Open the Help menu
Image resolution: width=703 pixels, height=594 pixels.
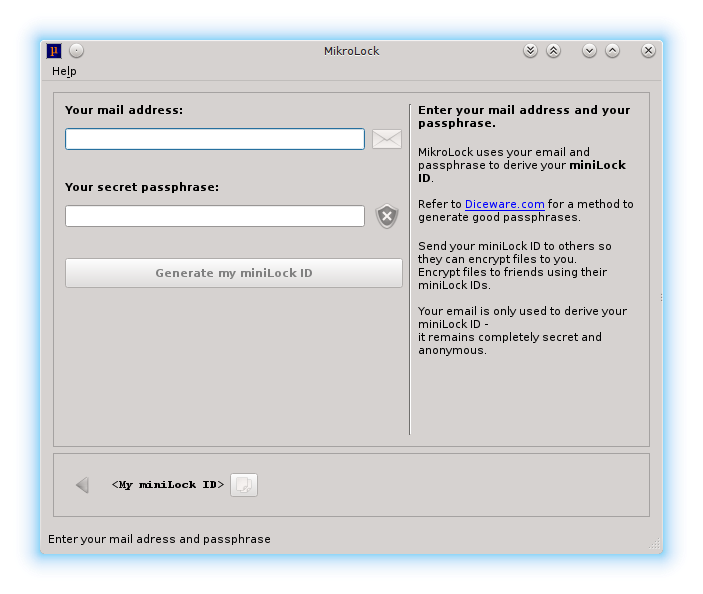(x=64, y=71)
